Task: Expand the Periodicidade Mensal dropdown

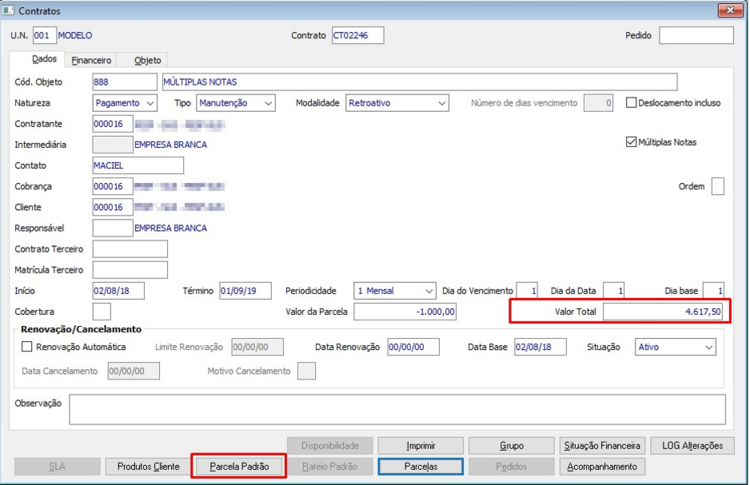Action: pos(395,291)
